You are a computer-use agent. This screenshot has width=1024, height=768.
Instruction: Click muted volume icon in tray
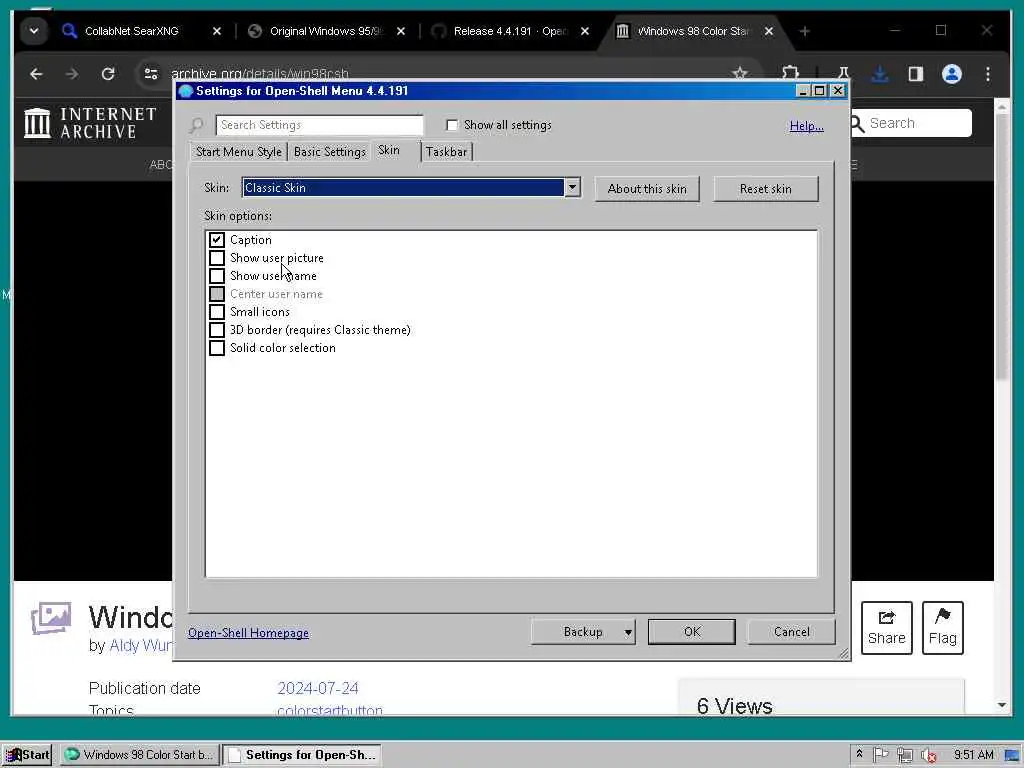pyautogui.click(x=928, y=756)
